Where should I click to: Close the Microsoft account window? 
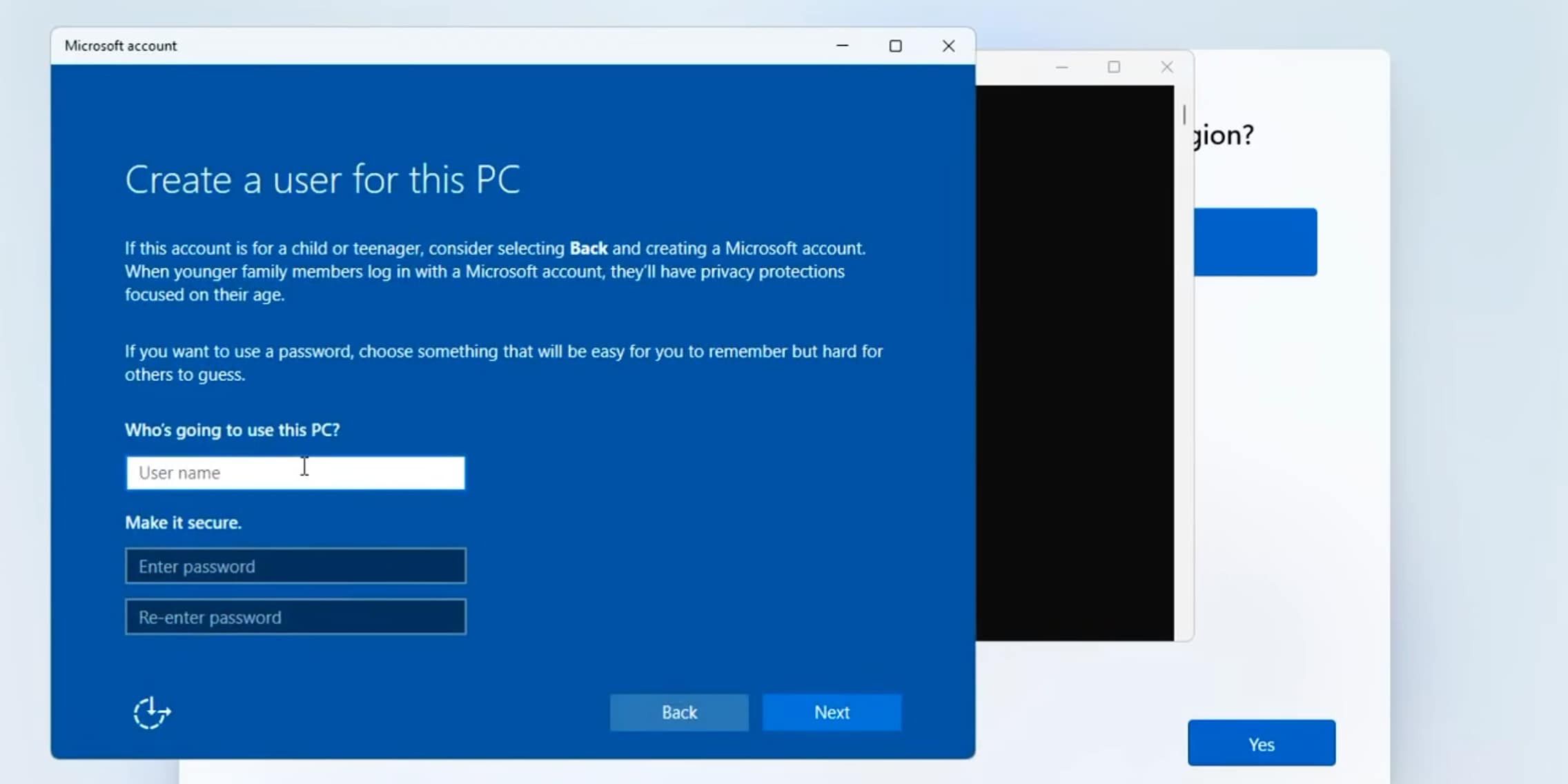pyautogui.click(x=948, y=46)
